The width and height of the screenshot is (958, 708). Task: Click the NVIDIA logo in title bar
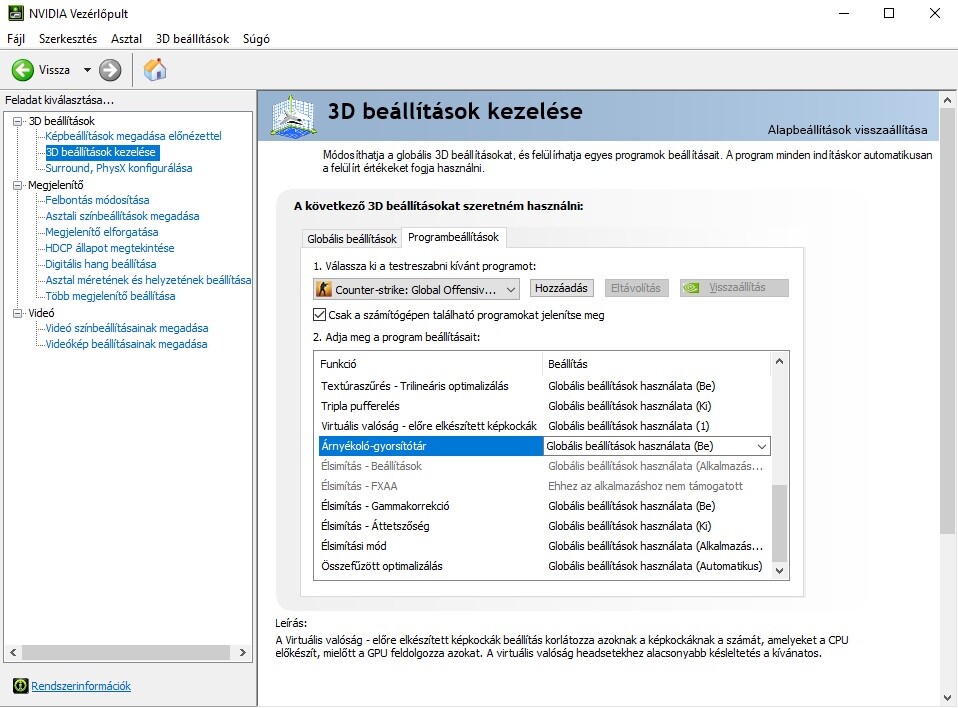pyautogui.click(x=14, y=14)
